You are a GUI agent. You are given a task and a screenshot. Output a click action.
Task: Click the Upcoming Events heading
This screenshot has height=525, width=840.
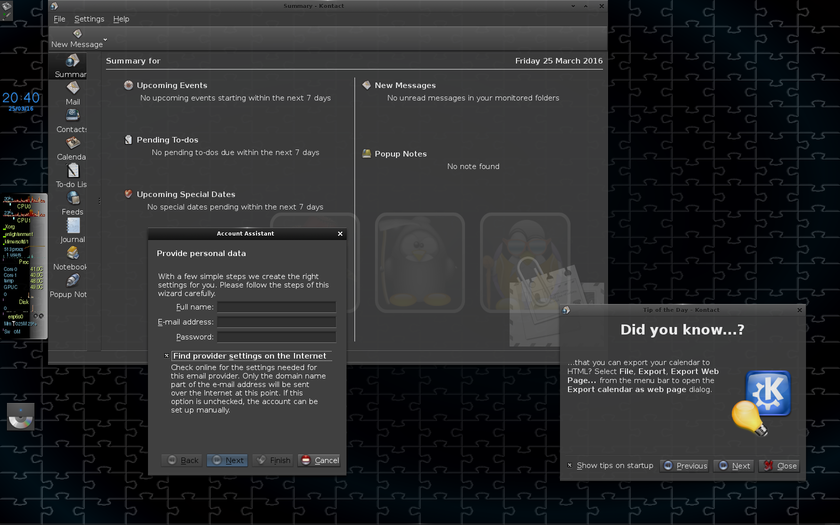click(x=171, y=85)
